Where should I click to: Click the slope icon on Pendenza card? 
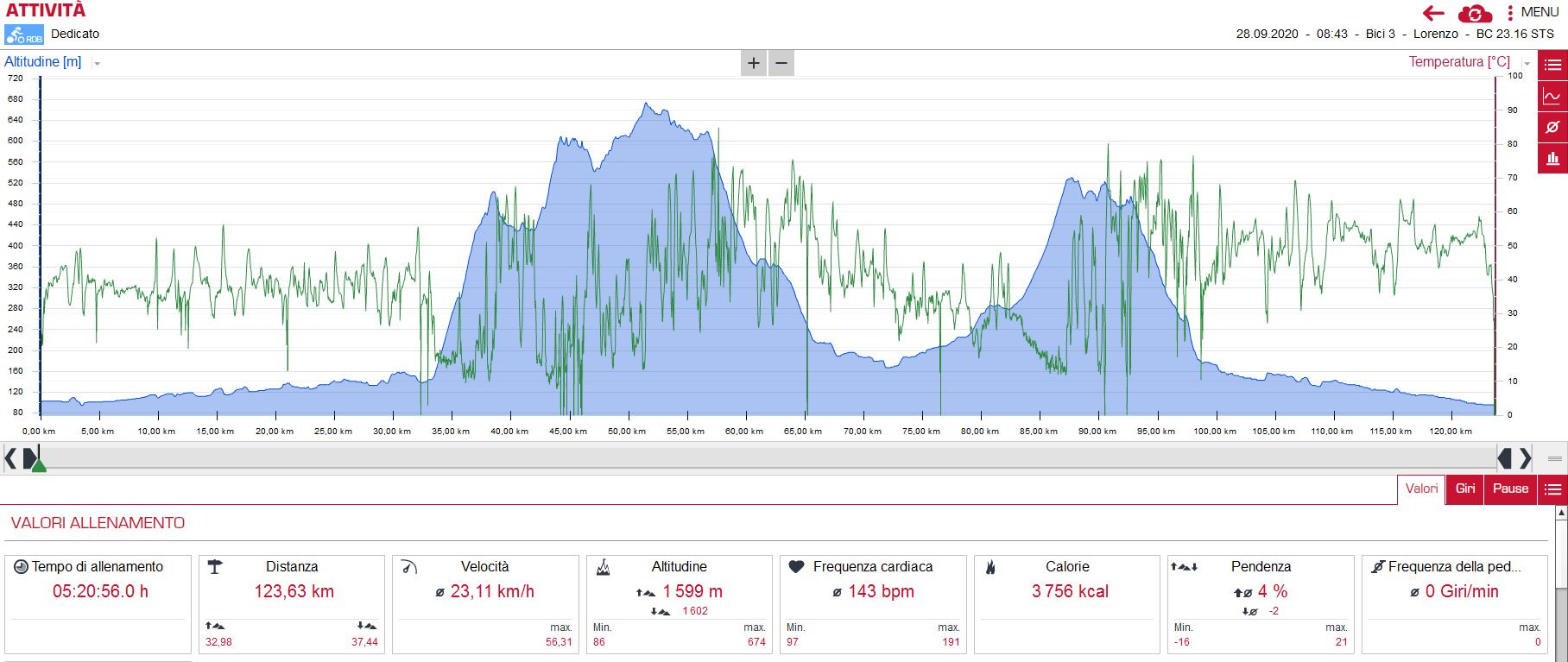pos(1184,567)
